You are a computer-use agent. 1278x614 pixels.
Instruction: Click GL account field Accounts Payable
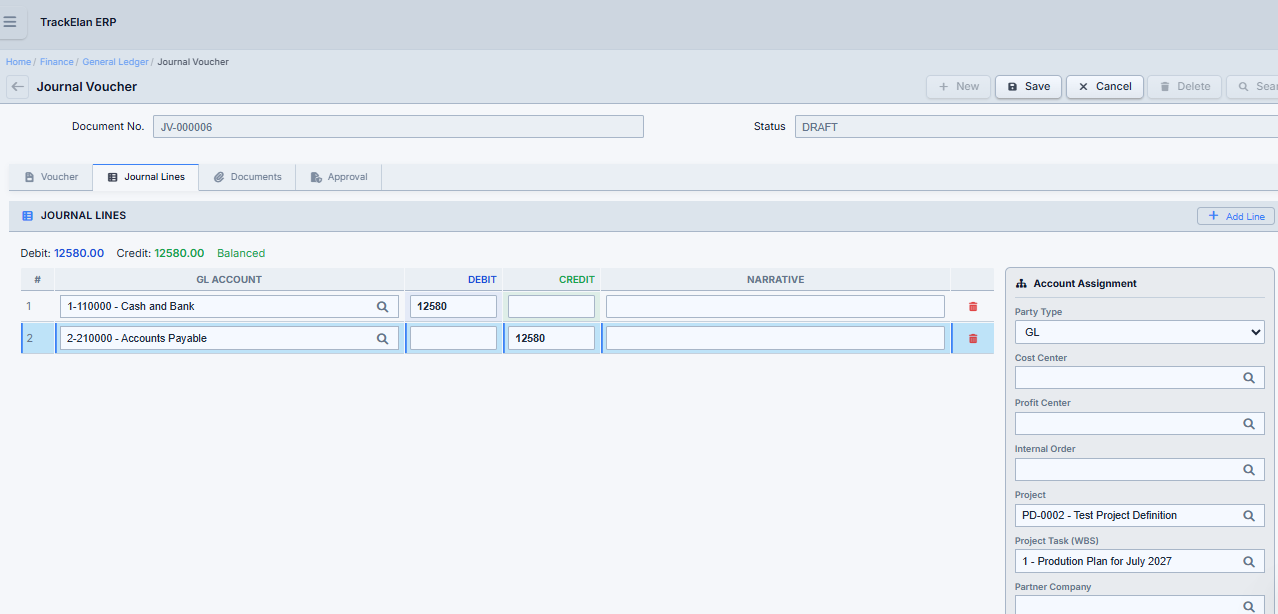pyautogui.click(x=229, y=339)
